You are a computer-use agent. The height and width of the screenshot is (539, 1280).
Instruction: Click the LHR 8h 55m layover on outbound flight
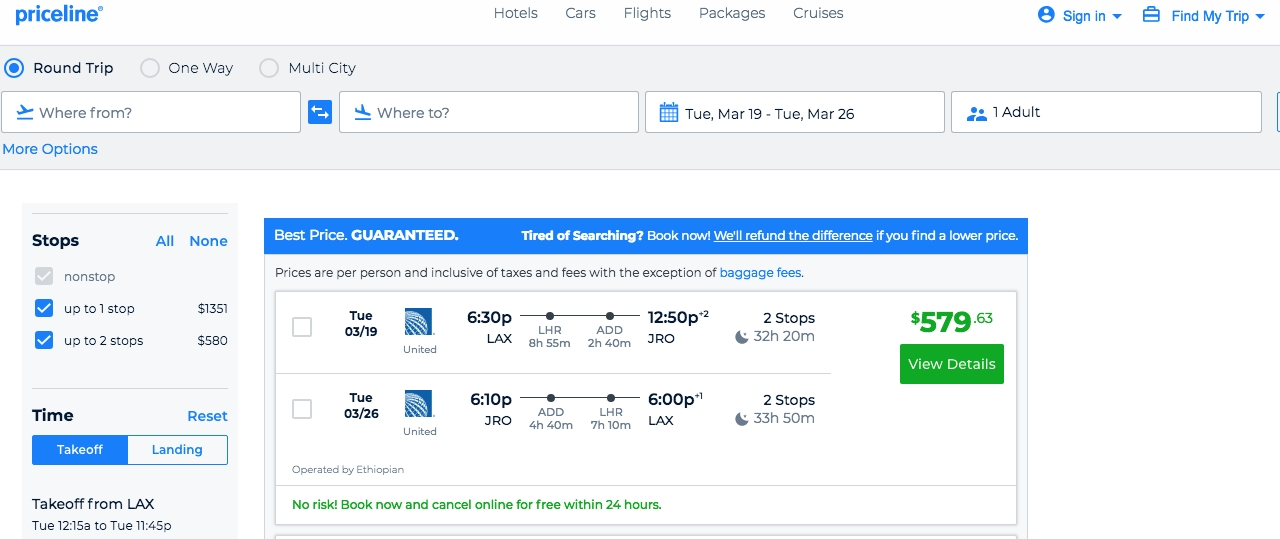549,336
